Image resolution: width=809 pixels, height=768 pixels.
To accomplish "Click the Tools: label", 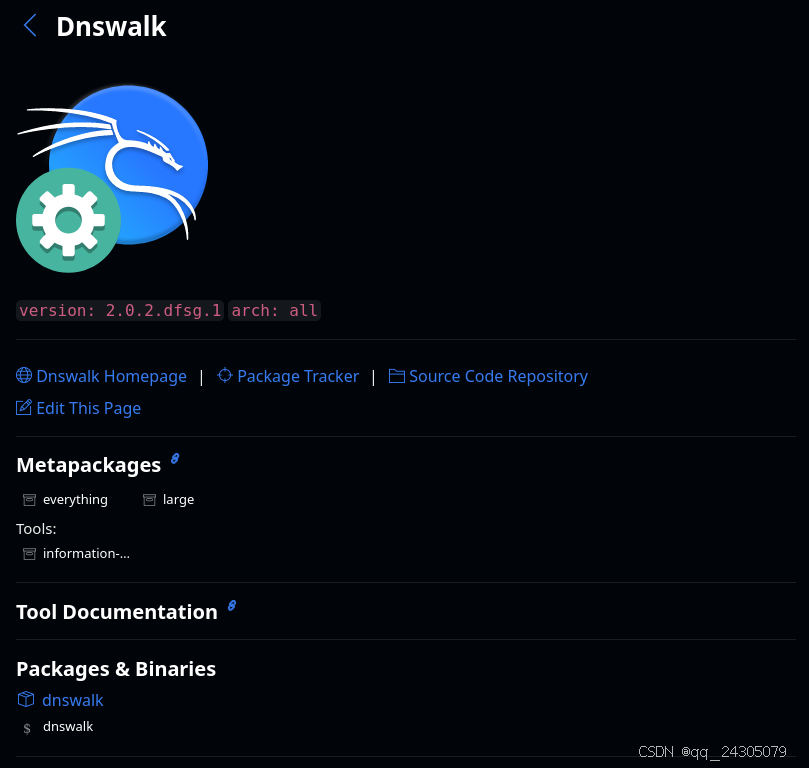I will pyautogui.click(x=36, y=529).
